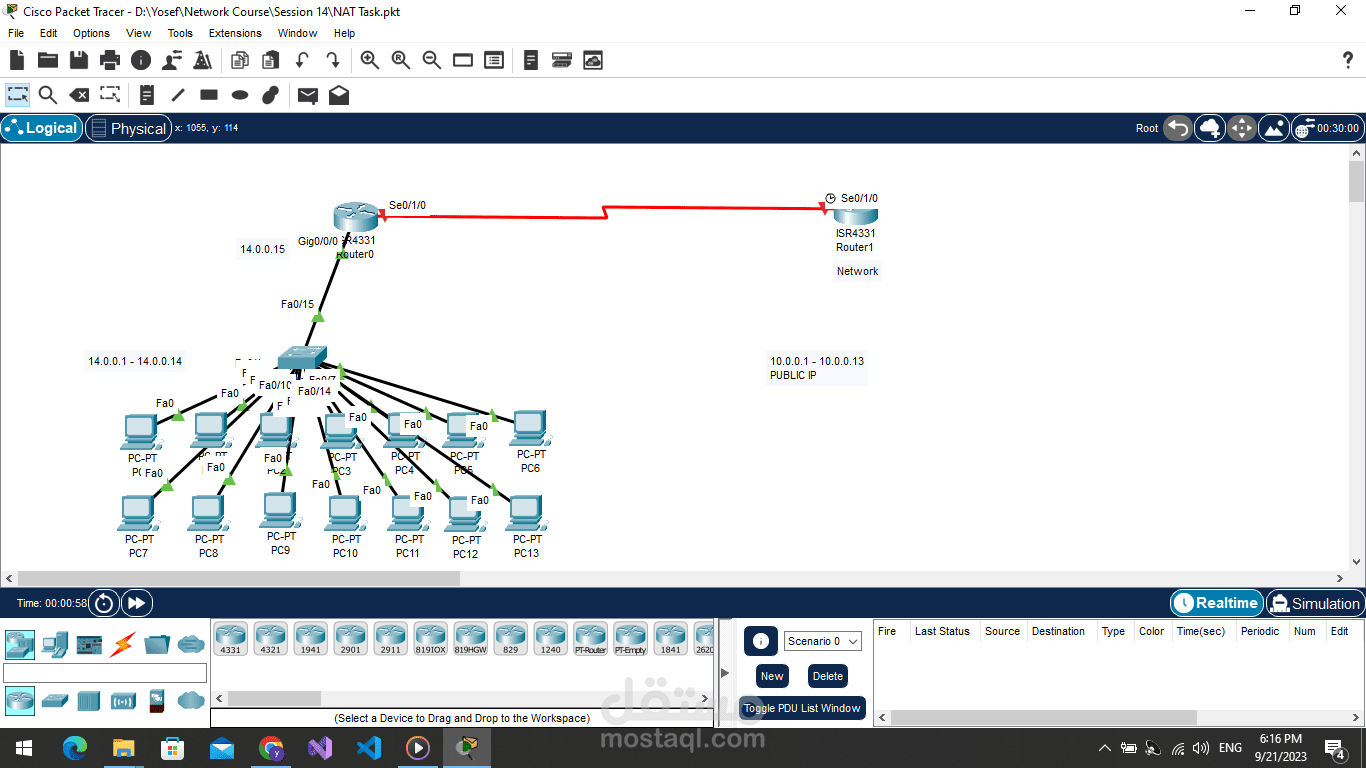Screen dimensions: 1366x768
Task: Select the Switches subcategory icon
Action: click(x=55, y=700)
